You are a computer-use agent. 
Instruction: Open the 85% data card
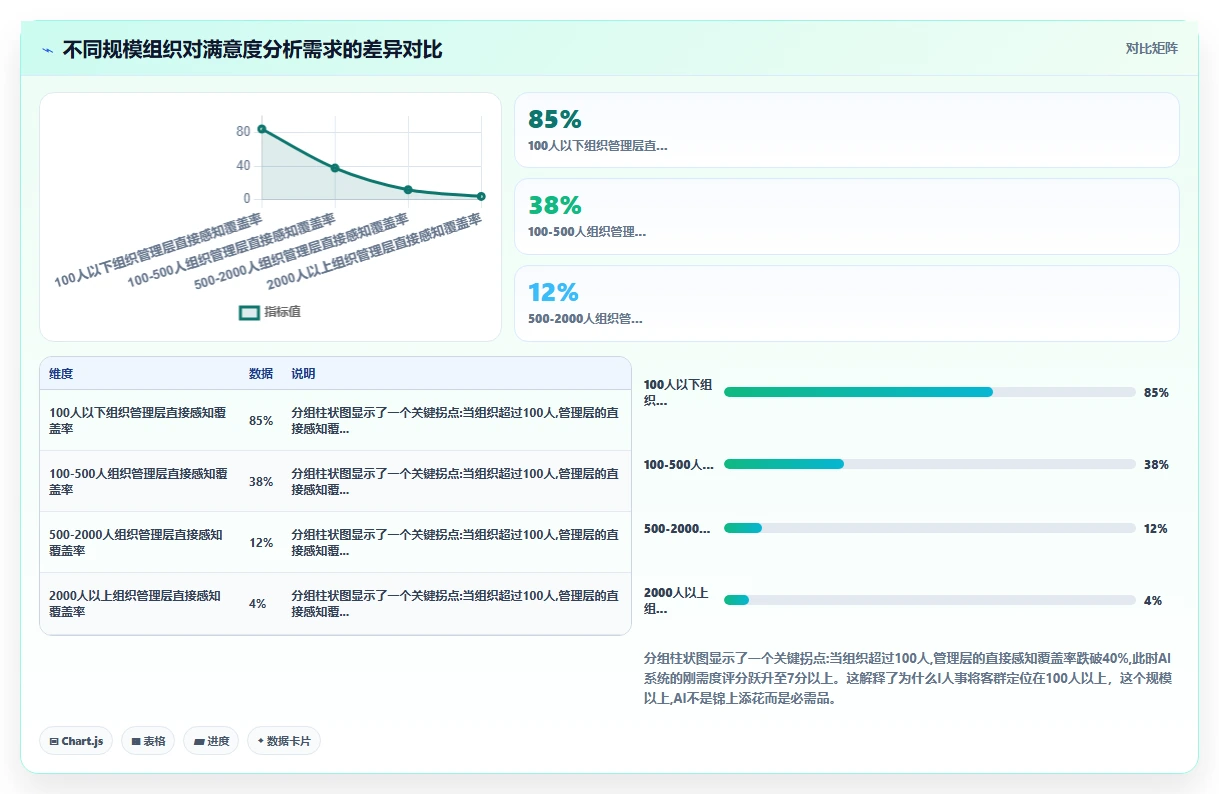point(846,130)
